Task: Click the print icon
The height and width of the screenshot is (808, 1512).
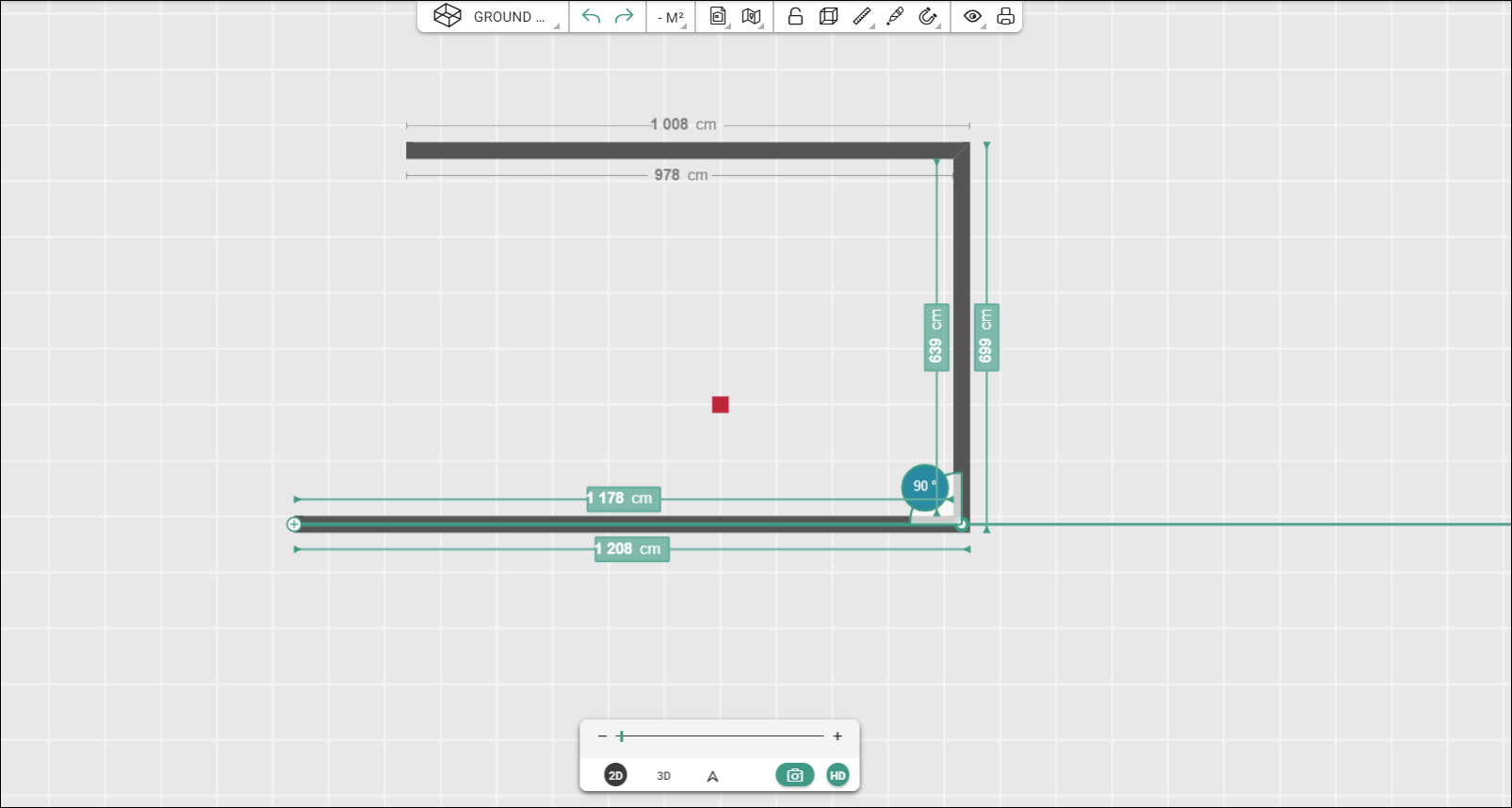Action: click(x=1006, y=17)
